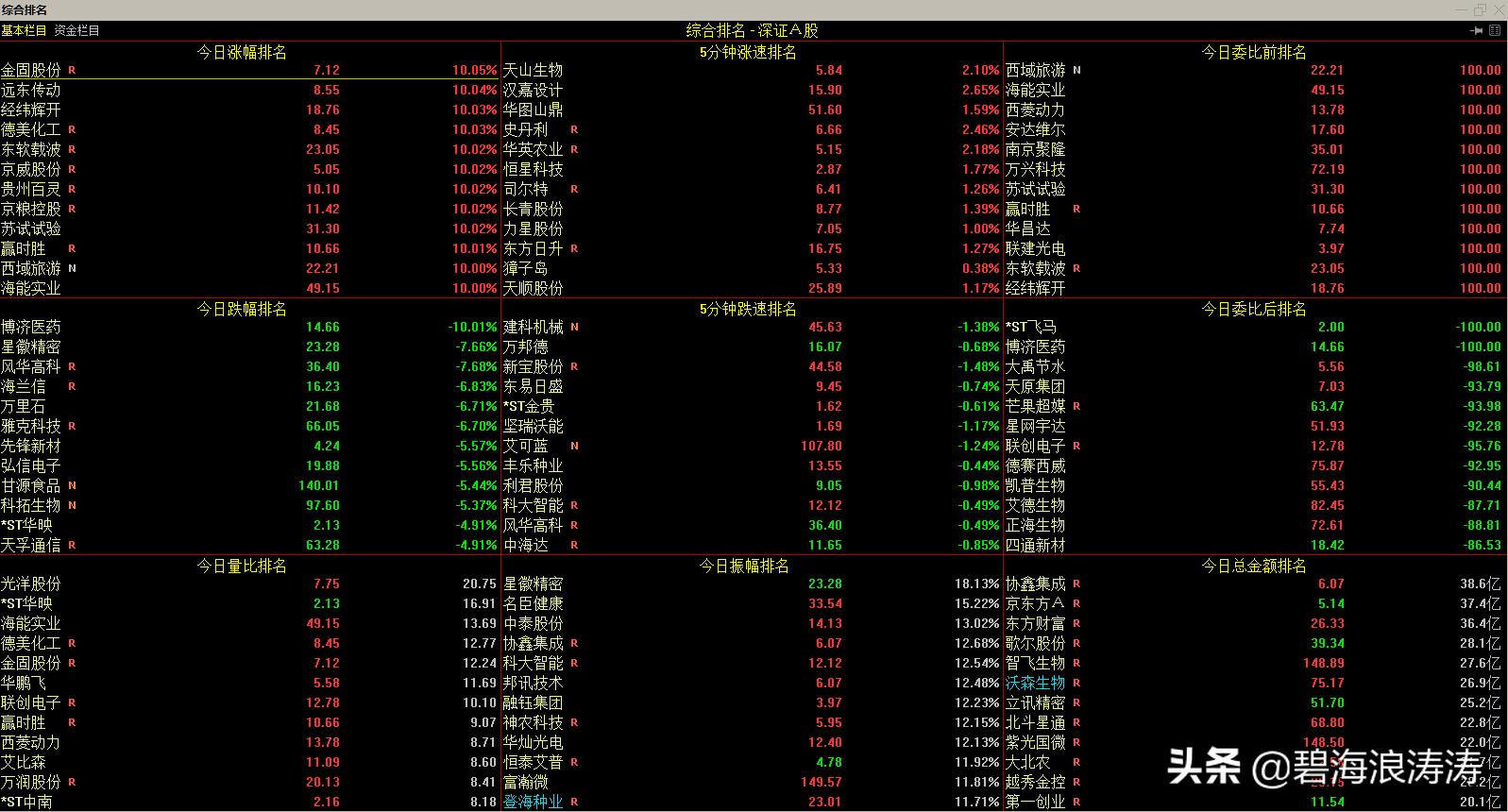The height and width of the screenshot is (812, 1508).
Task: Select 天孚通信 row
Action: tap(249, 545)
